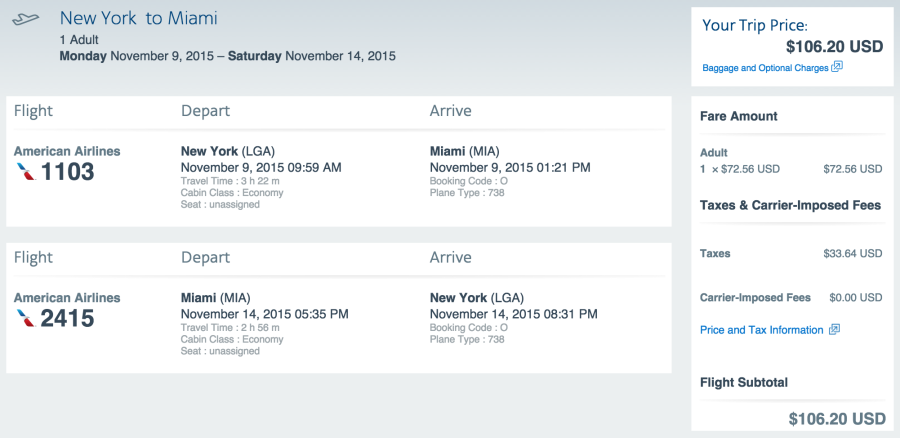Click the Seat : unassigned text for flight 1103
The height and width of the screenshot is (438, 900).
click(x=220, y=204)
